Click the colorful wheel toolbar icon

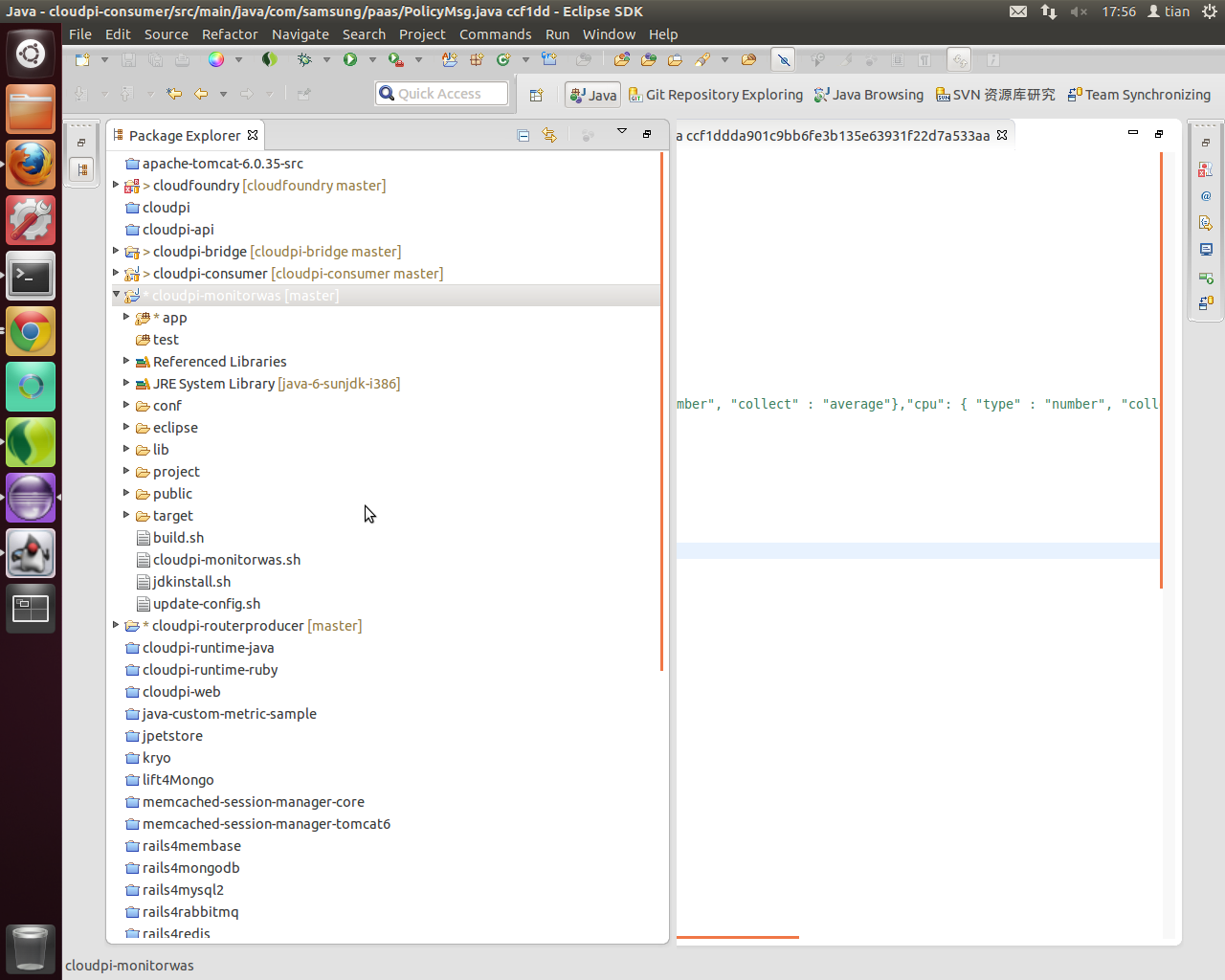(216, 59)
